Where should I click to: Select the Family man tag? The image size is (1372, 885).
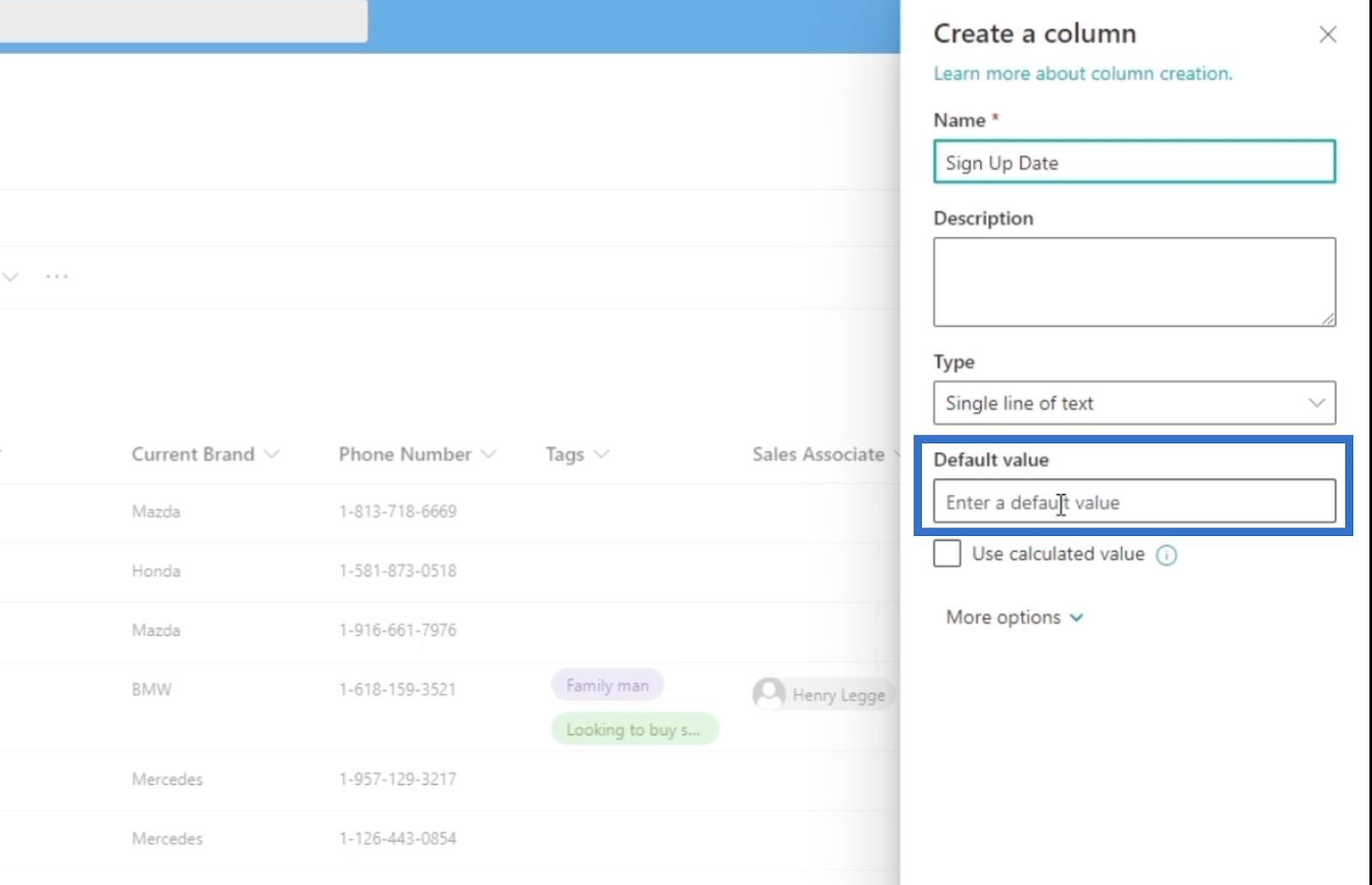[607, 685]
